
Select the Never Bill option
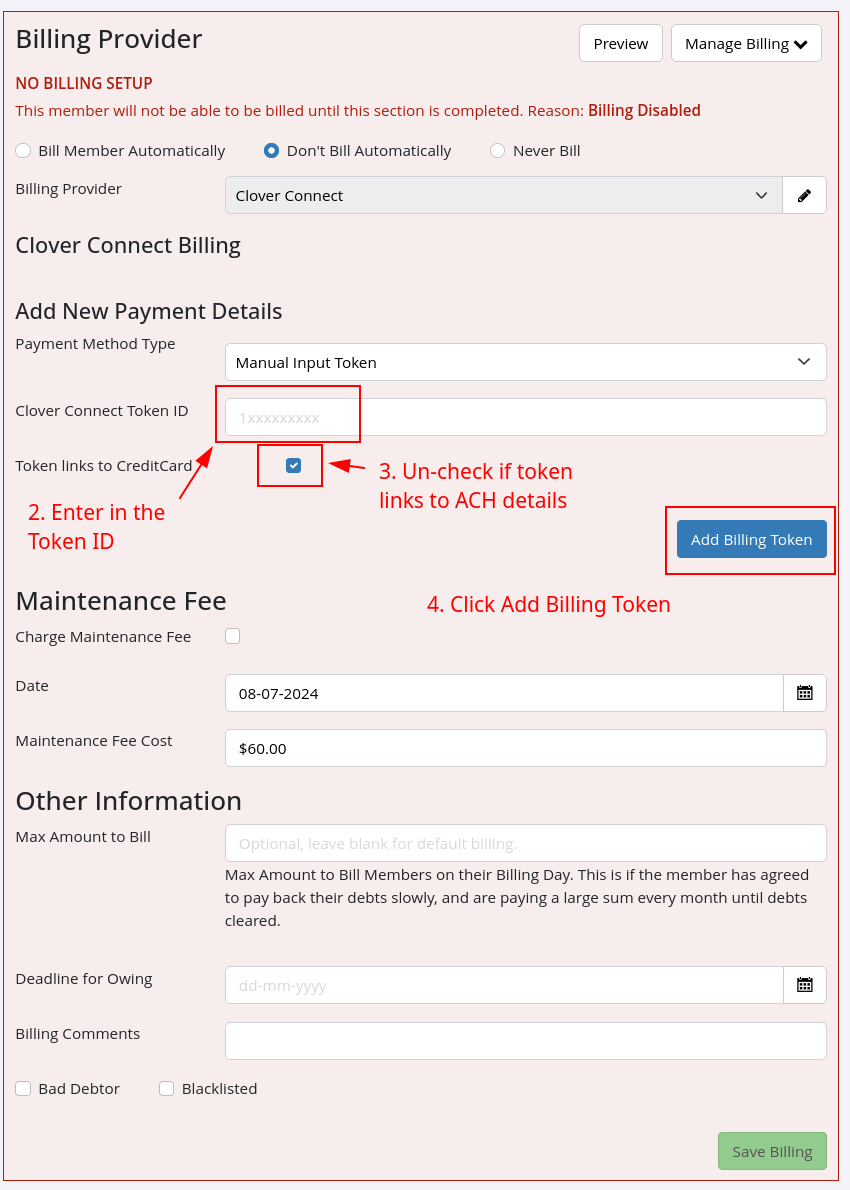click(497, 150)
